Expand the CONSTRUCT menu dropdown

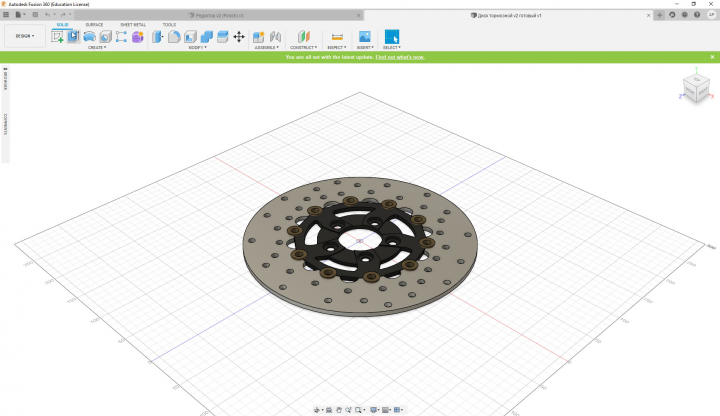pos(304,47)
